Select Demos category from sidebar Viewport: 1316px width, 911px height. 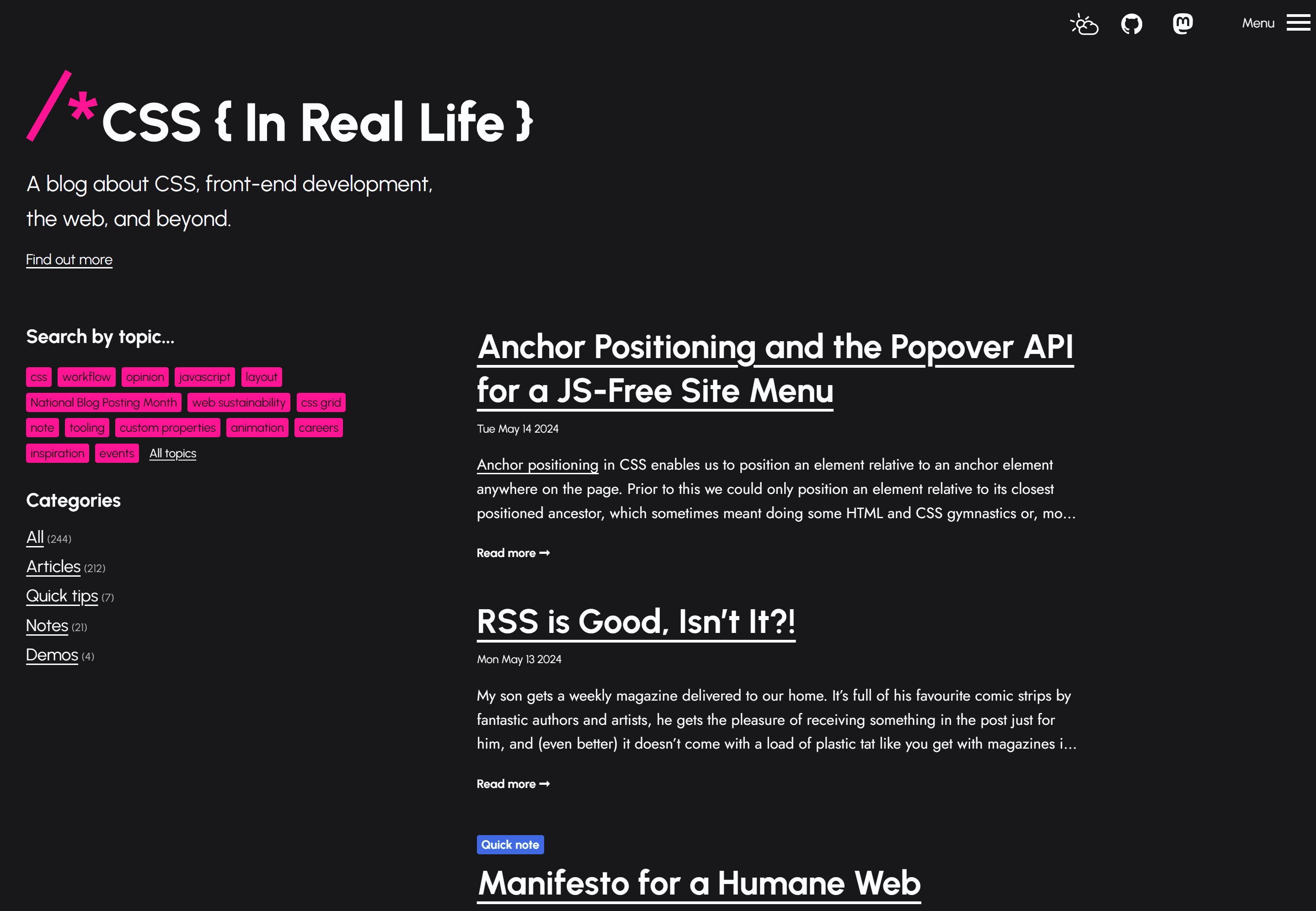point(52,655)
